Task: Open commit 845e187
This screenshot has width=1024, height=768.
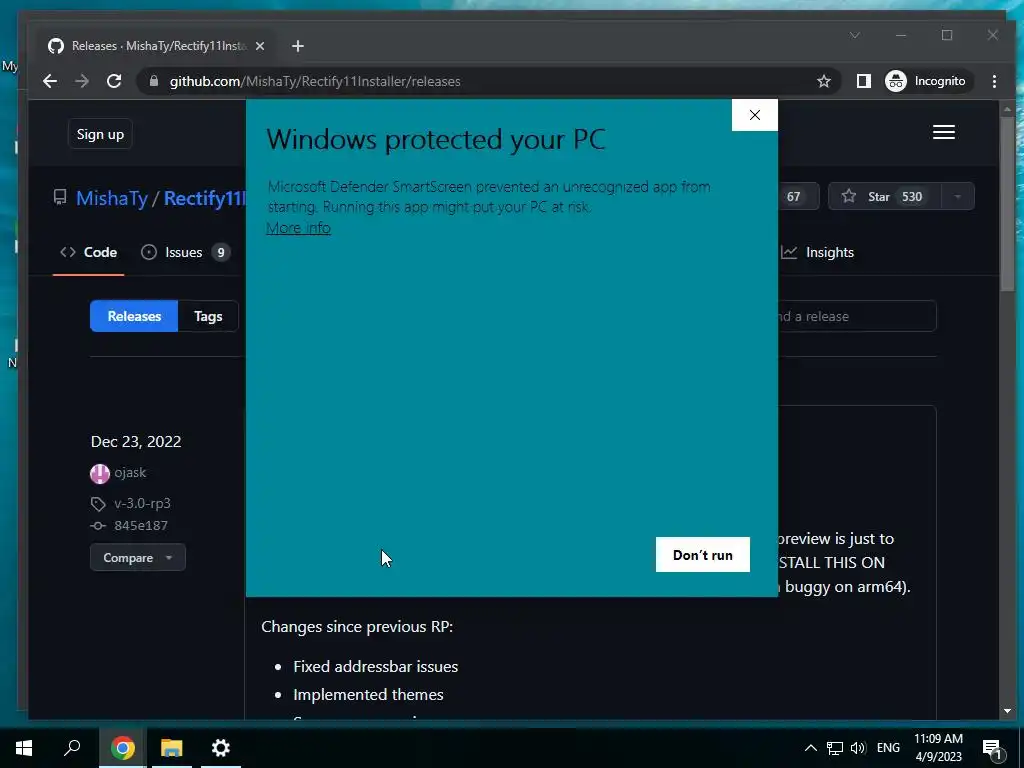Action: [x=141, y=525]
